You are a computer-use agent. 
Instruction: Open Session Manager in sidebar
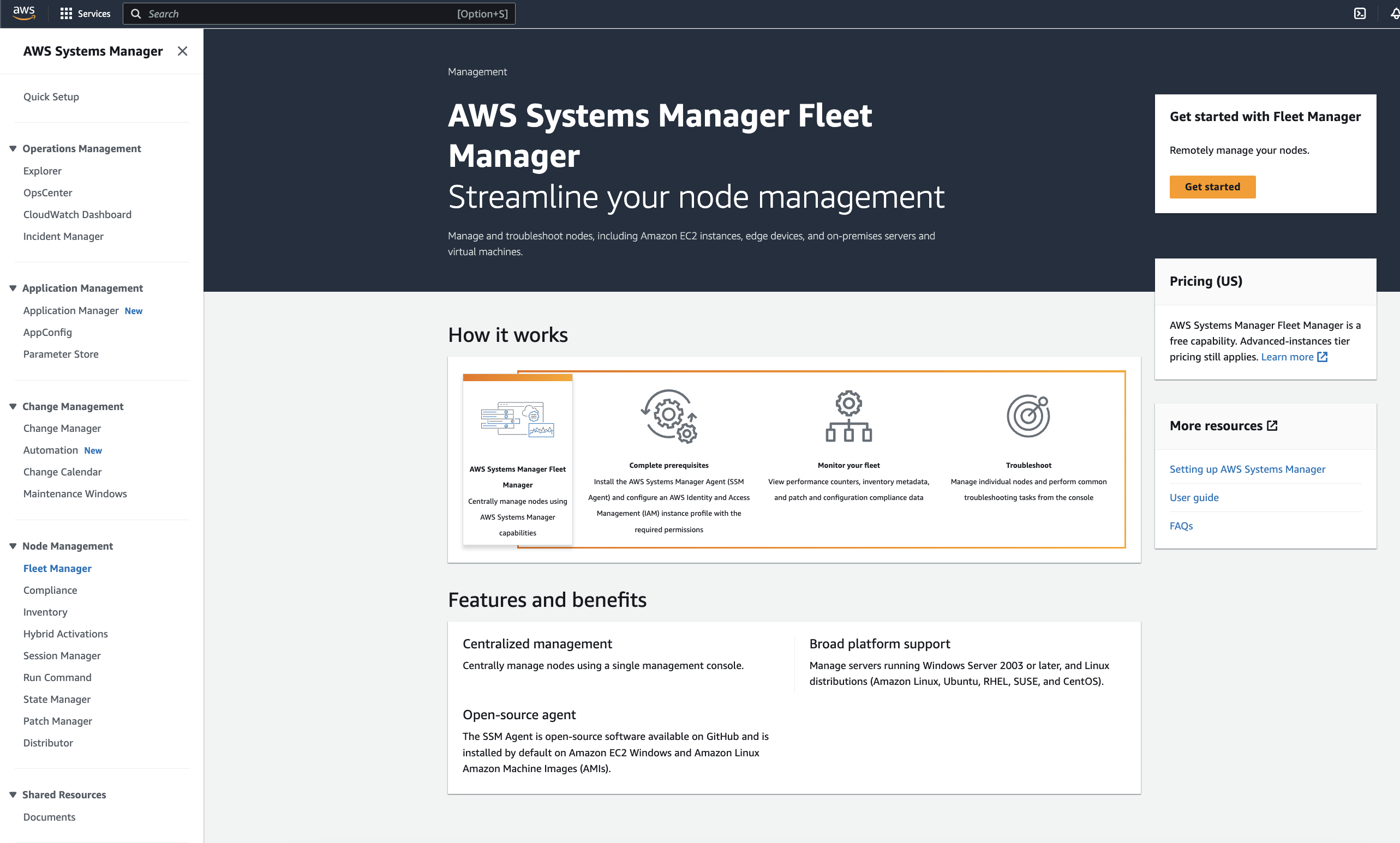click(62, 655)
